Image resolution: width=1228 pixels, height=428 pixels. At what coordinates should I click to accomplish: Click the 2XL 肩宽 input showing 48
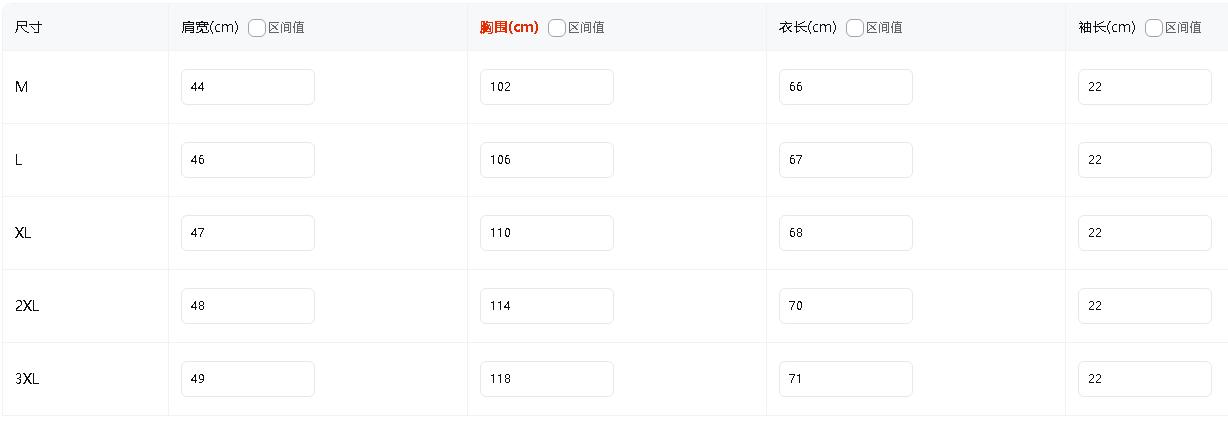coord(247,306)
